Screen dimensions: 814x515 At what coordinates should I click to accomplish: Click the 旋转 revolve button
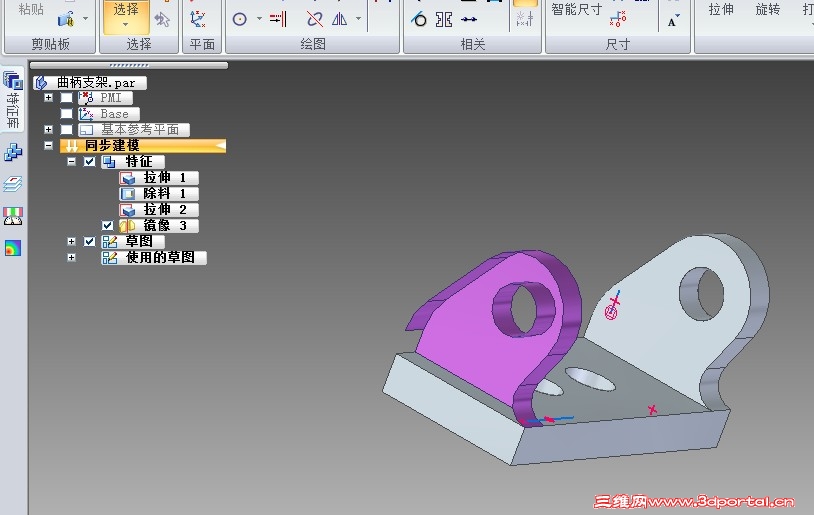[x=767, y=9]
